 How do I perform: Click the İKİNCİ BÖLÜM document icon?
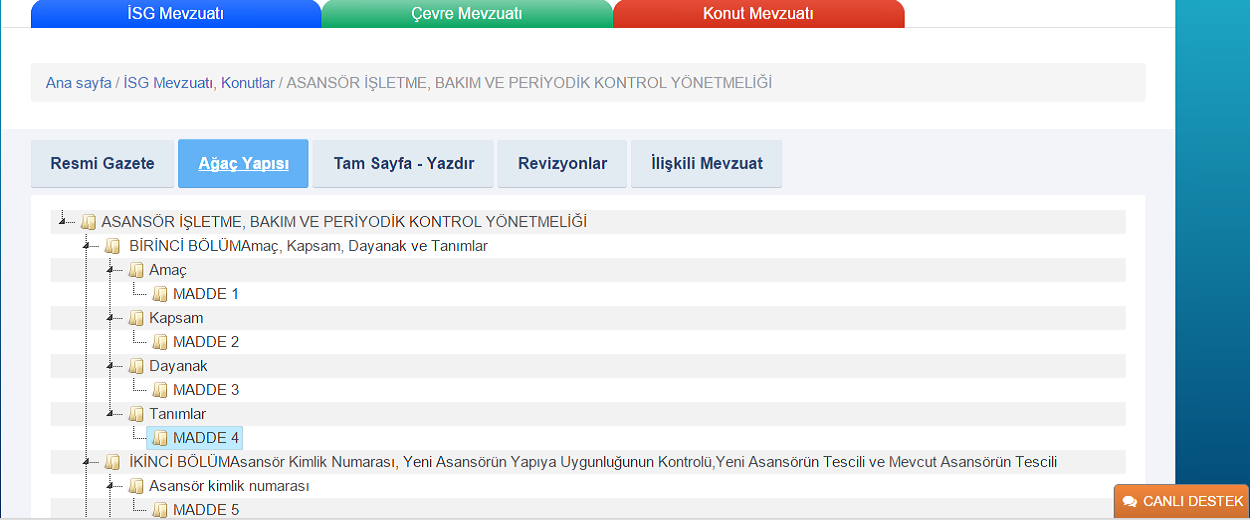pyautogui.click(x=113, y=462)
